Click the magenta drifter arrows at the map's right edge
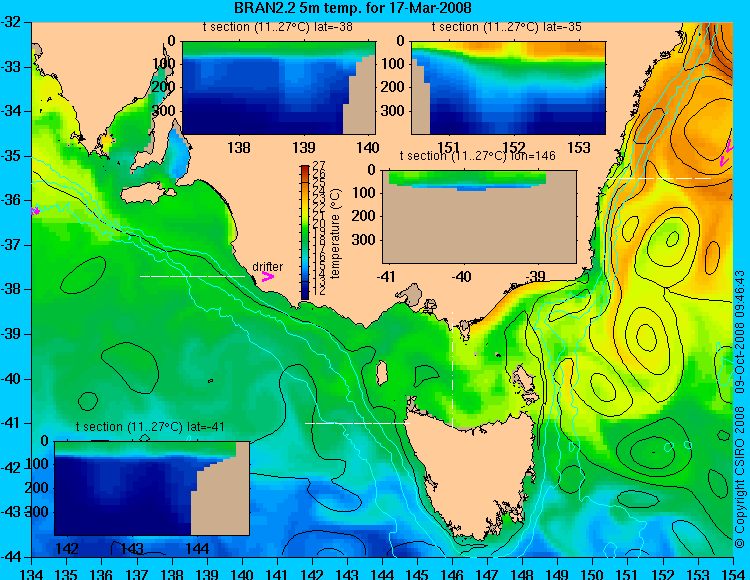The height and width of the screenshot is (580, 750). (x=727, y=153)
